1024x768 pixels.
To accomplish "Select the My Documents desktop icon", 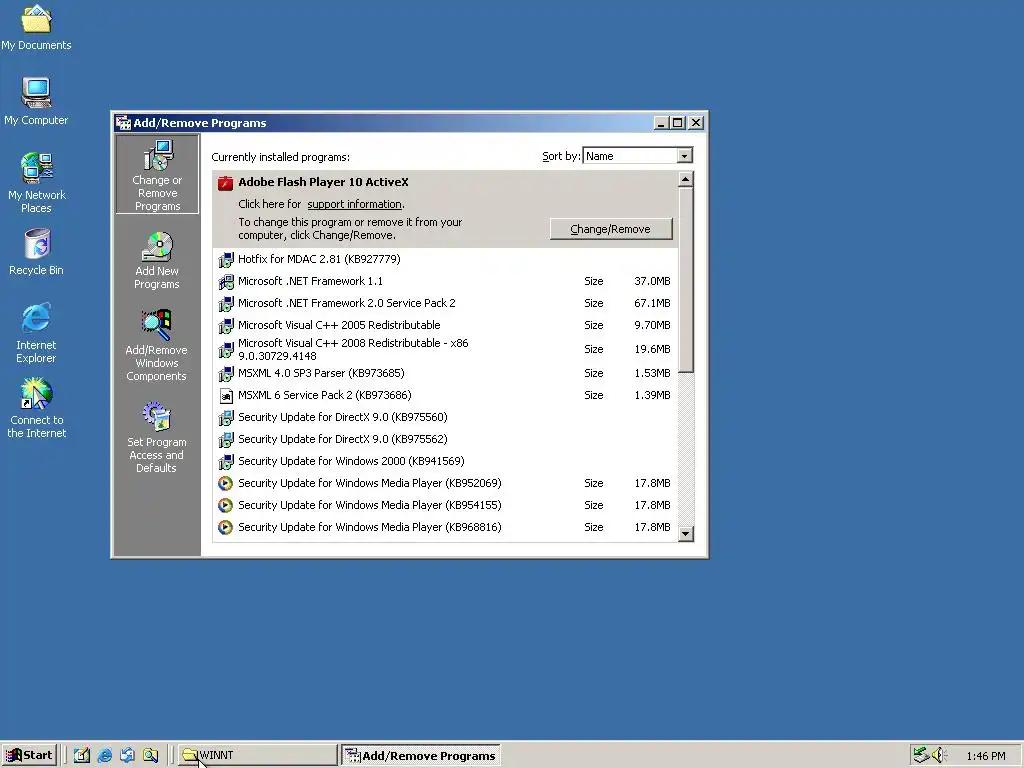I will coord(37,27).
